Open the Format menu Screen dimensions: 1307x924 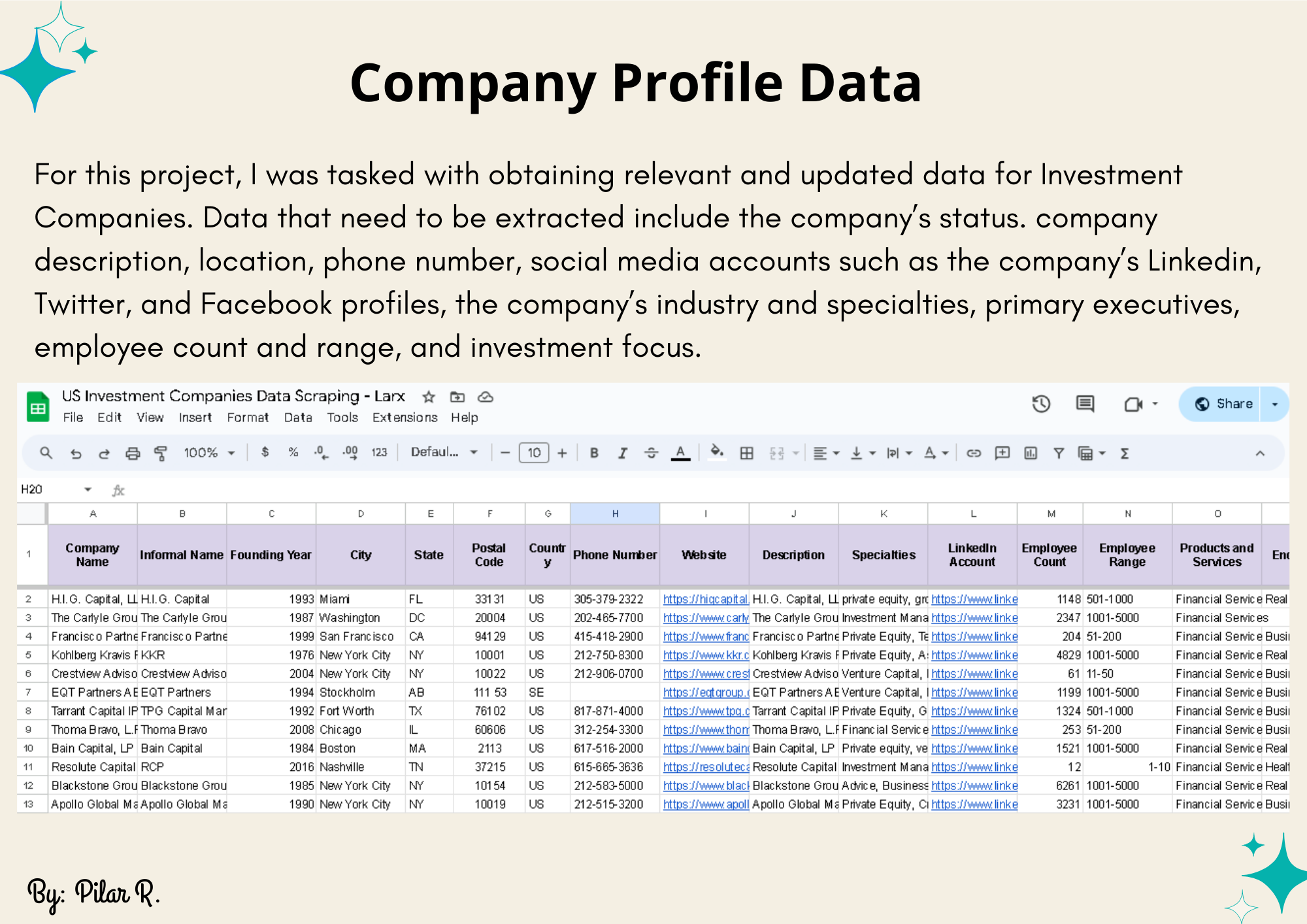point(248,418)
